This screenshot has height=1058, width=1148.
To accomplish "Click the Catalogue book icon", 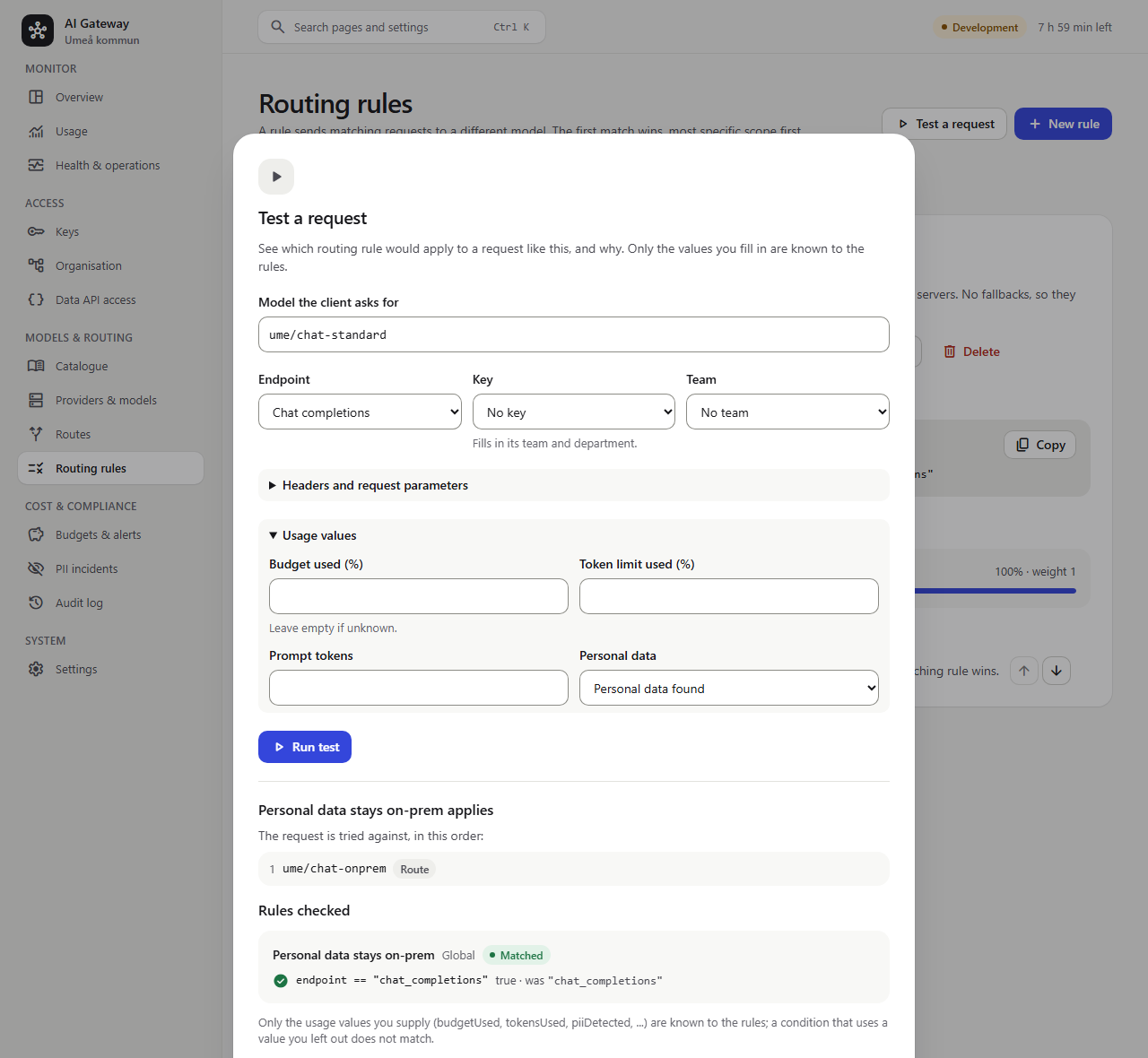I will click(x=36, y=366).
